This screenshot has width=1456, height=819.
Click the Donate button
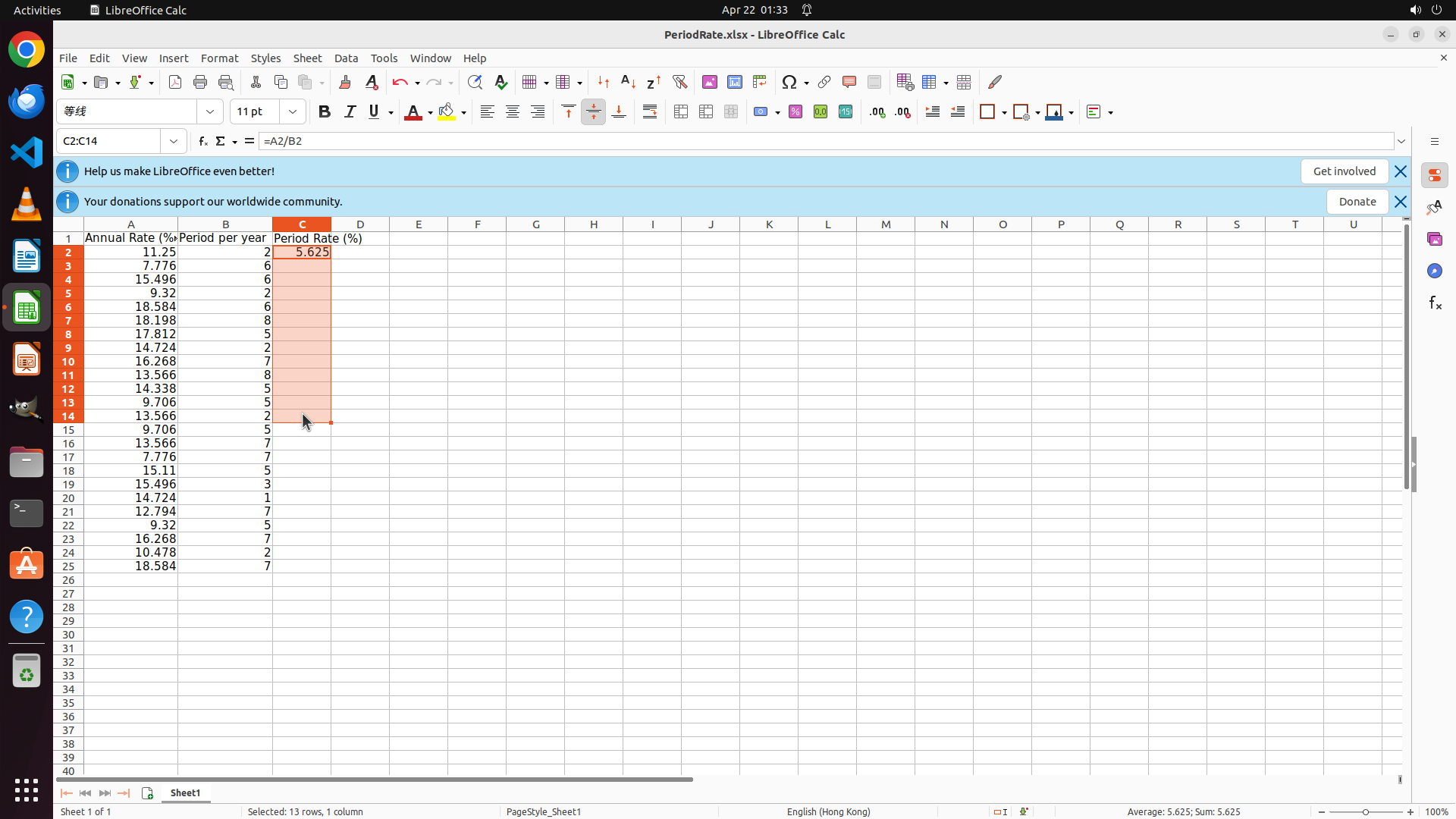tap(1357, 202)
